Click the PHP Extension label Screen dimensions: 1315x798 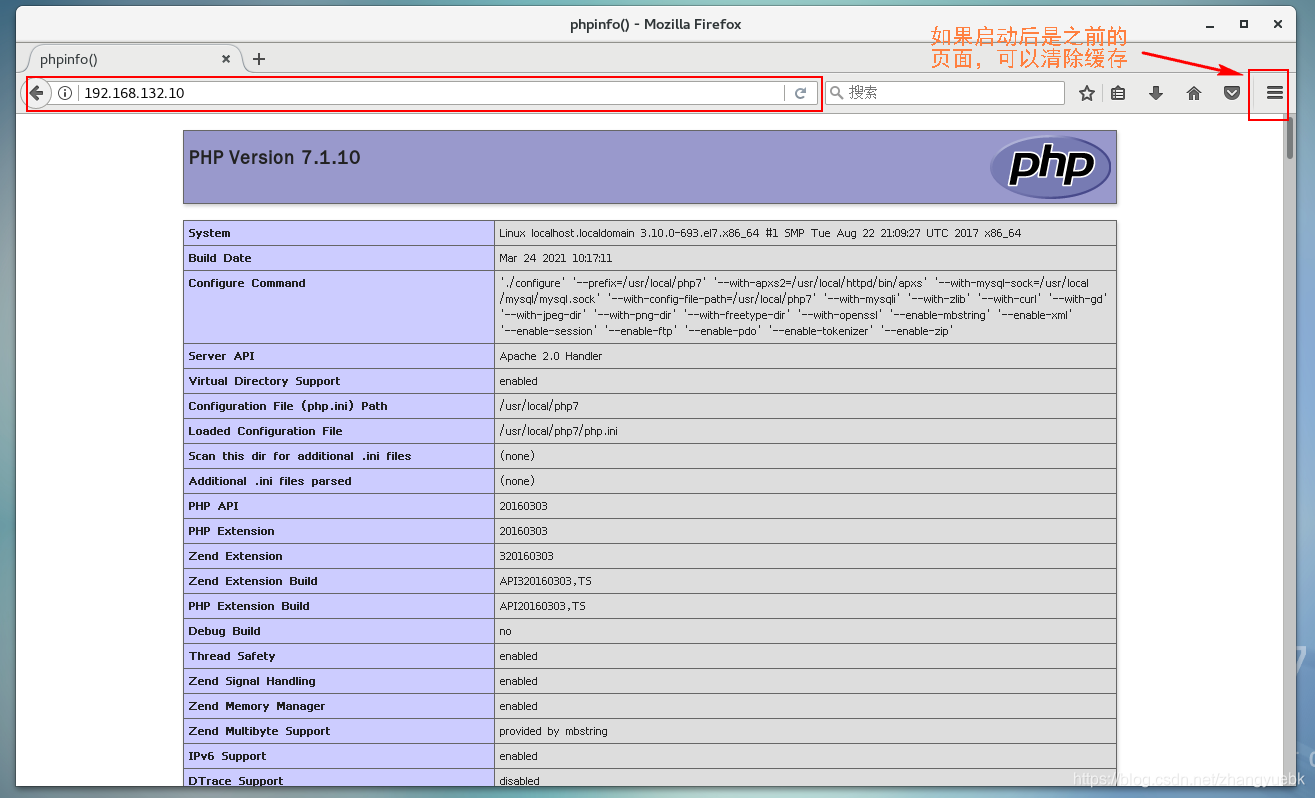click(231, 531)
